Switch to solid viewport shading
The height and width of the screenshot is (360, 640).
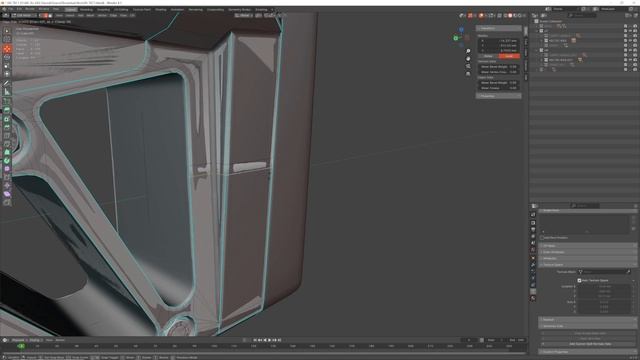[510, 16]
